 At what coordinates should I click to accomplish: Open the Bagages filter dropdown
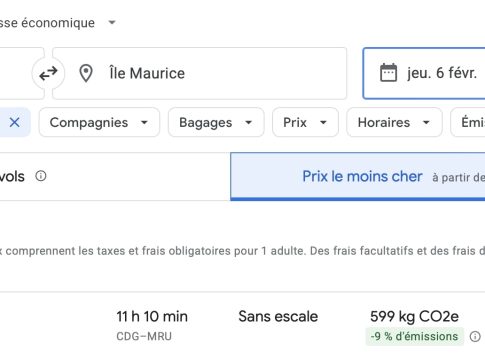coord(216,122)
